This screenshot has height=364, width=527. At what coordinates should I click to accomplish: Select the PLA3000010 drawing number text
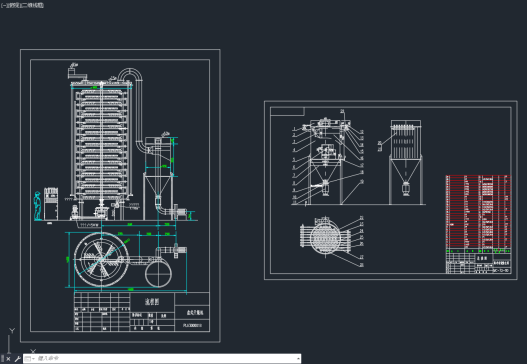pos(192,325)
